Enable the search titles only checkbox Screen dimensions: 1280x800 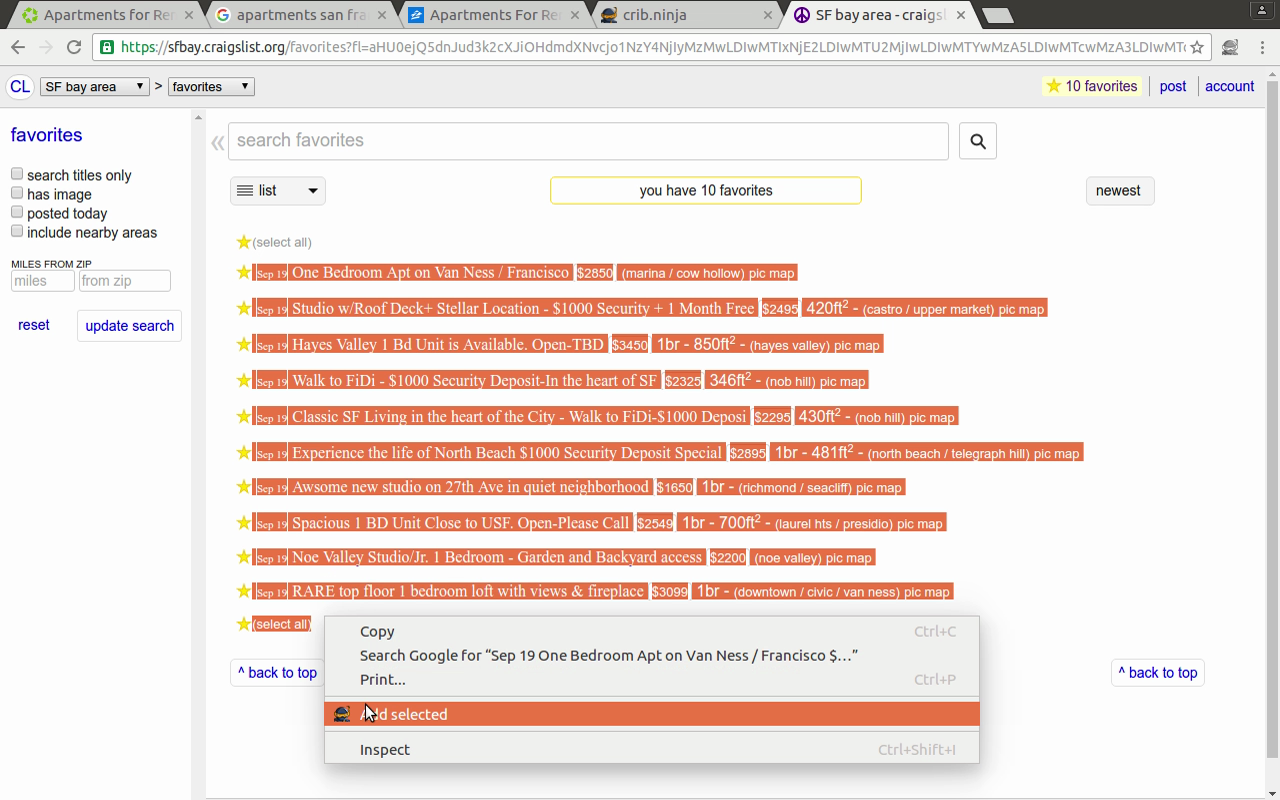click(x=17, y=174)
